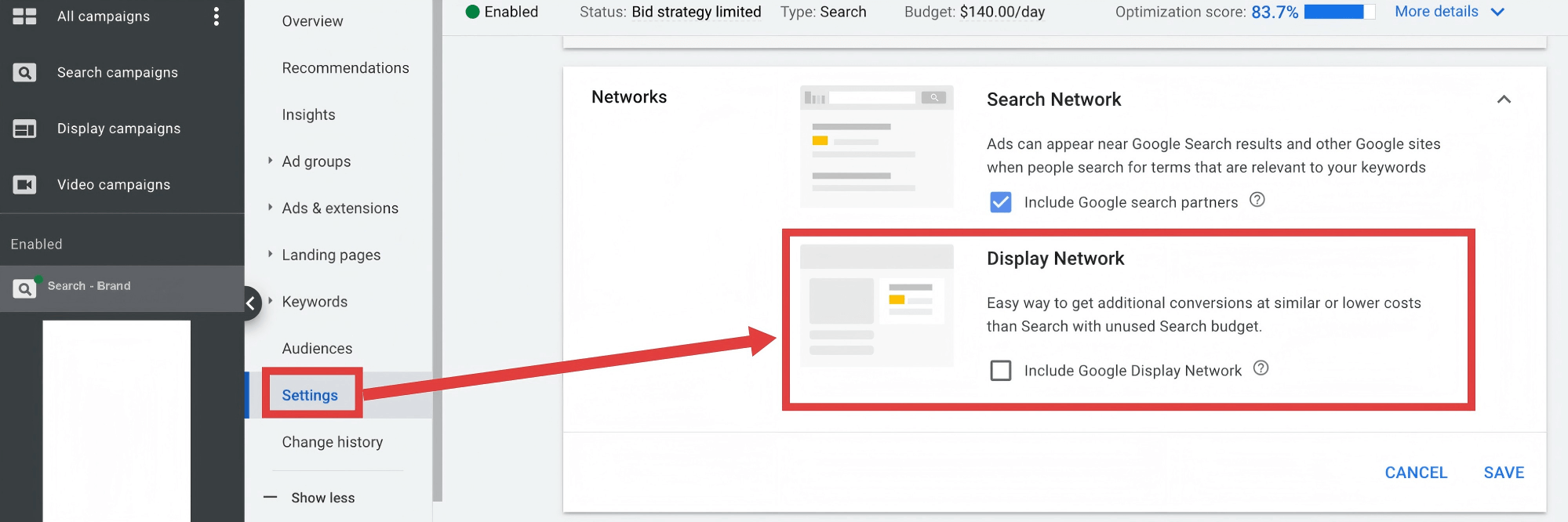Go to the Recommendations page
Image resolution: width=1568 pixels, height=522 pixels.
tap(345, 68)
